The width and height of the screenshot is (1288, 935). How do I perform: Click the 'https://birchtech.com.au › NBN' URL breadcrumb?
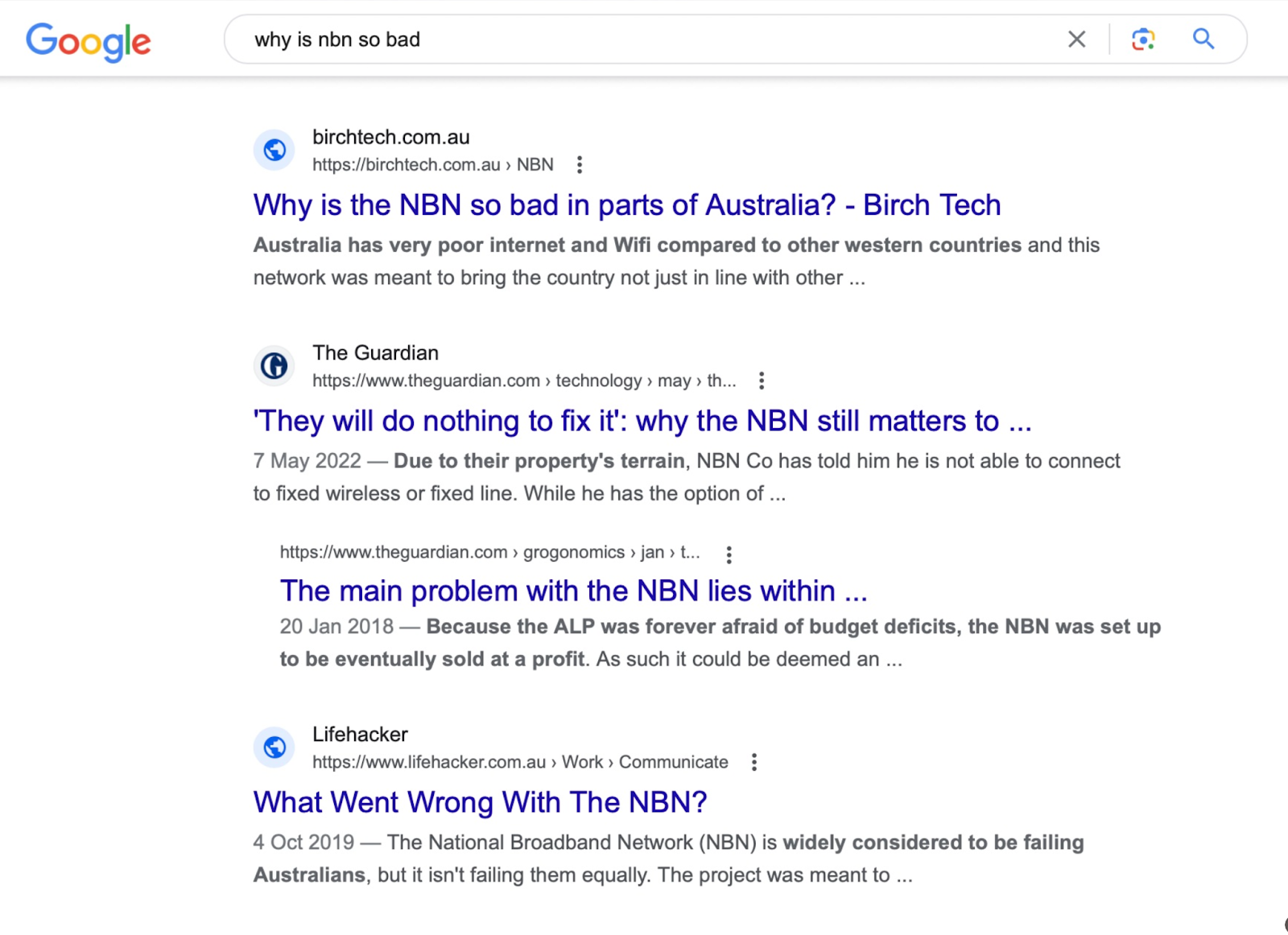click(x=433, y=165)
